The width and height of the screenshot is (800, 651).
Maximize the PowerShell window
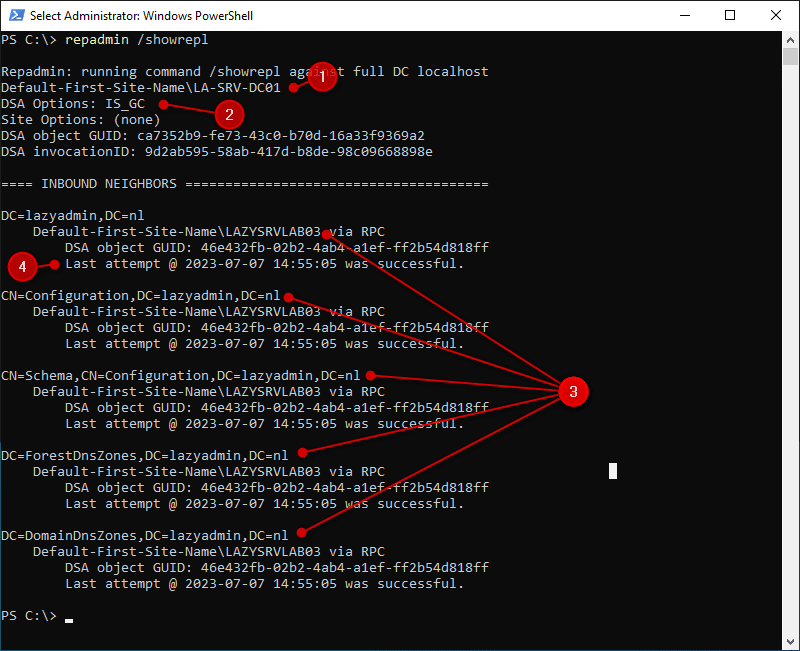click(730, 15)
